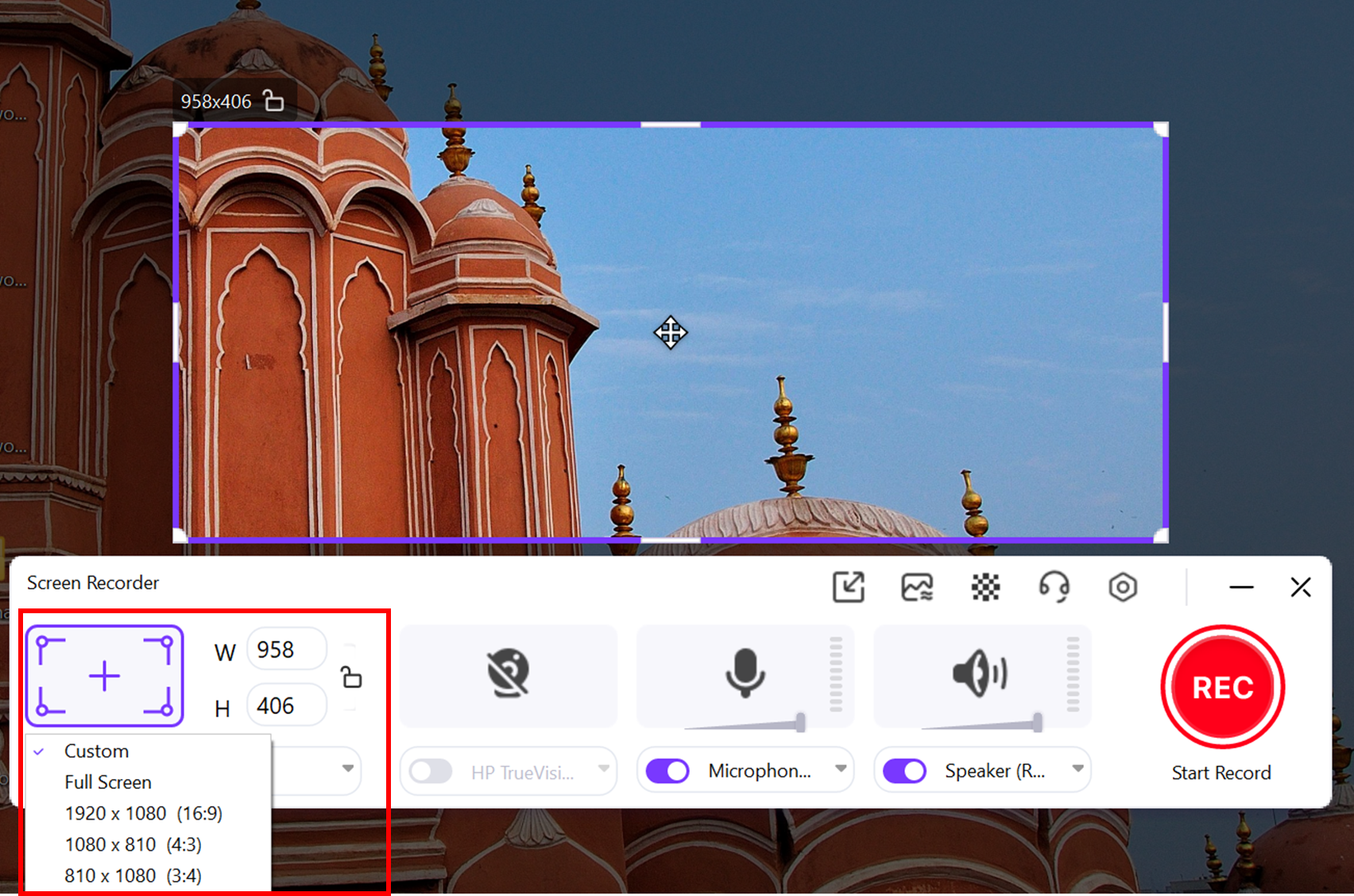Open the screenshot capture icon
This screenshot has width=1354, height=896.
pyautogui.click(x=916, y=588)
